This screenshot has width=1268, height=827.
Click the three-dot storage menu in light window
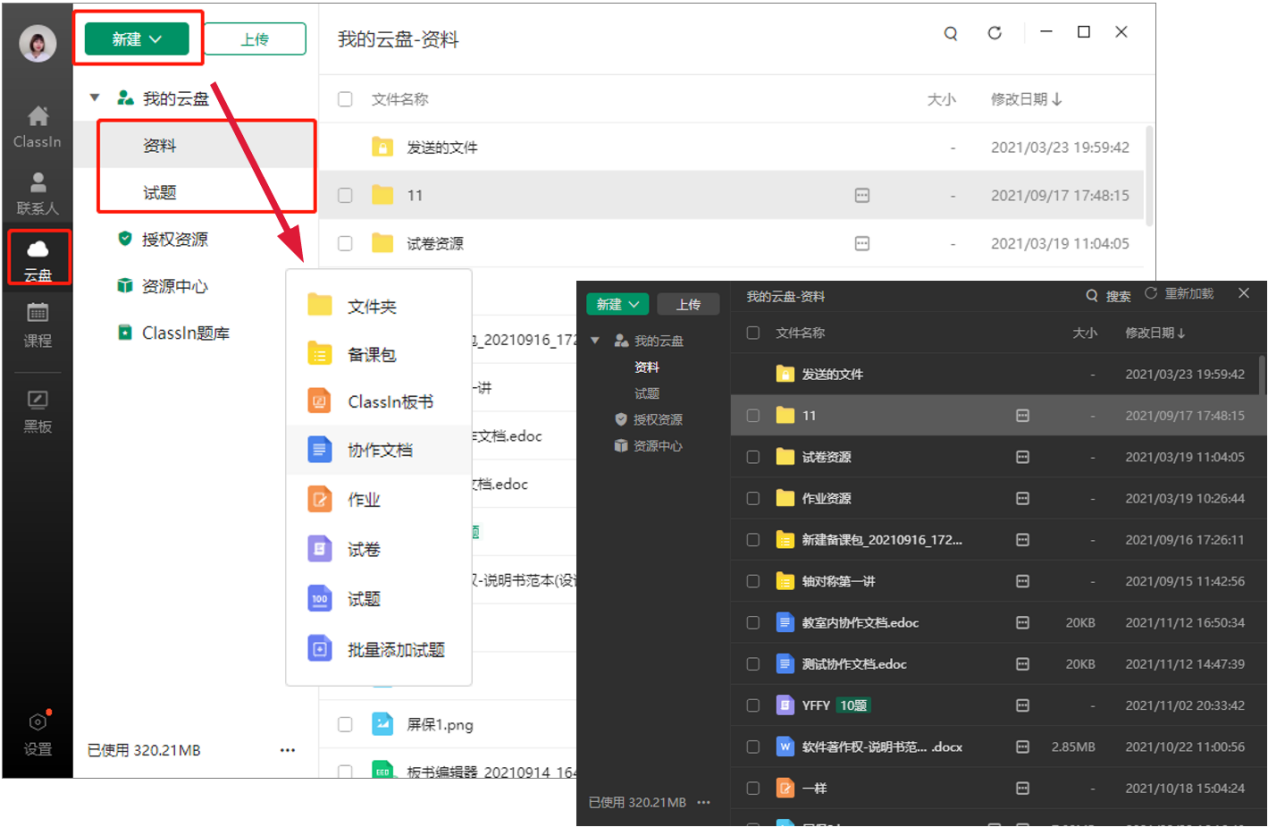288,750
